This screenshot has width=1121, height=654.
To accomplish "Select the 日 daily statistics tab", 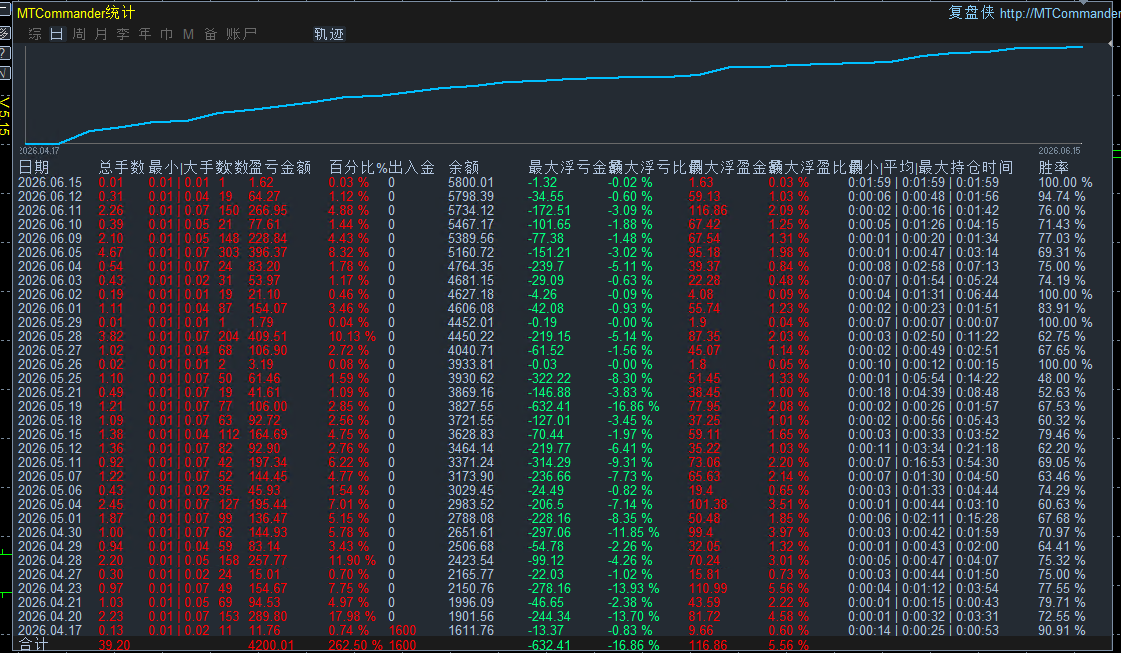I will (x=57, y=34).
